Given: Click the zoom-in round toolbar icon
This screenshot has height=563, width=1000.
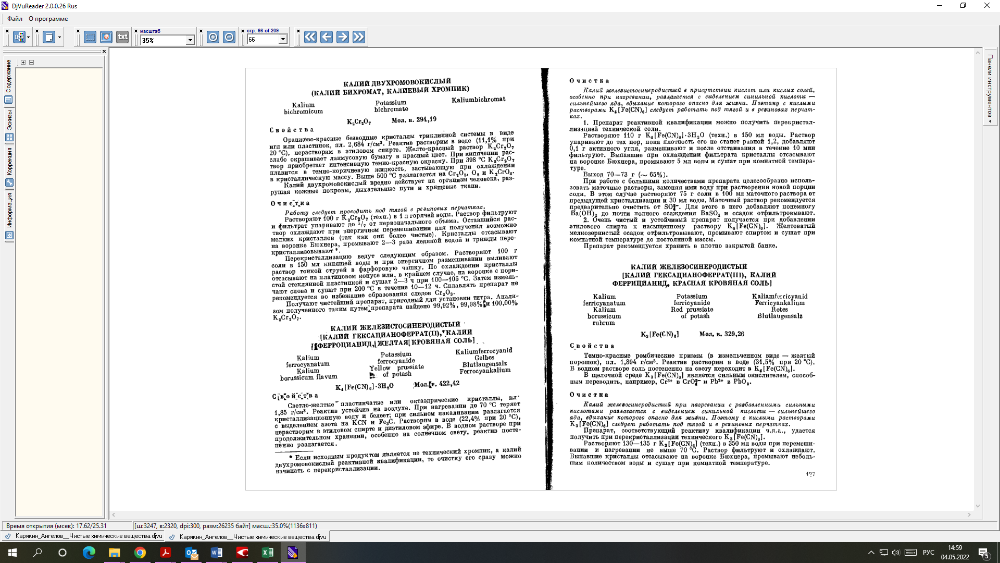Looking at the screenshot, I should click(212, 37).
